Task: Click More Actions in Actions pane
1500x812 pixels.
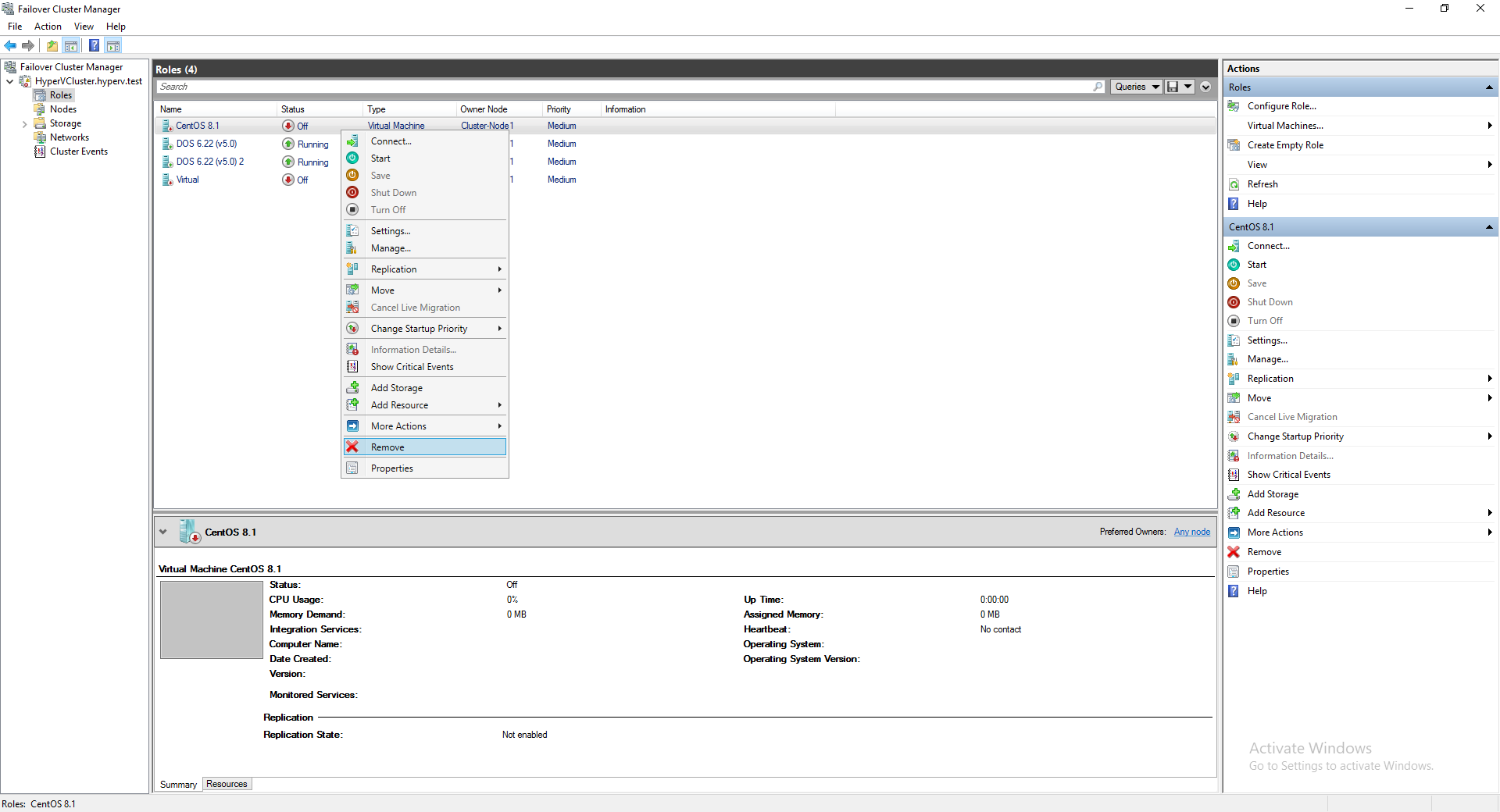Action: tap(1275, 532)
